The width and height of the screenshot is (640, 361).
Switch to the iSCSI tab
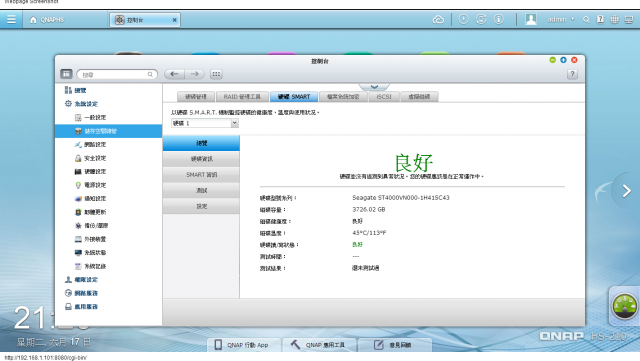pos(384,97)
